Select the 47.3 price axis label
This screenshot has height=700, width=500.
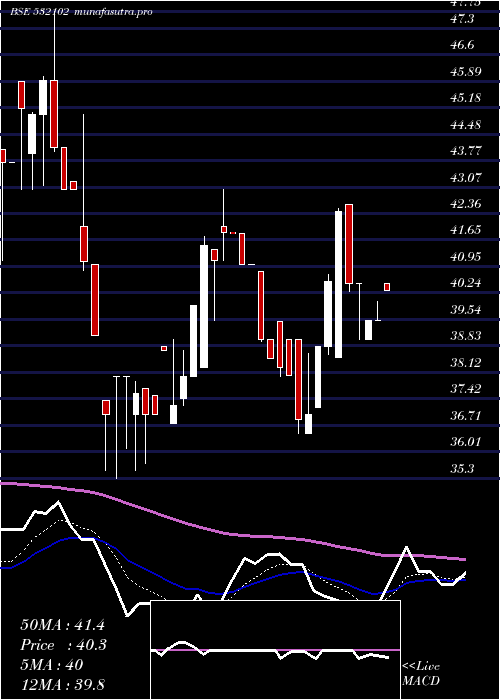[x=462, y=19]
